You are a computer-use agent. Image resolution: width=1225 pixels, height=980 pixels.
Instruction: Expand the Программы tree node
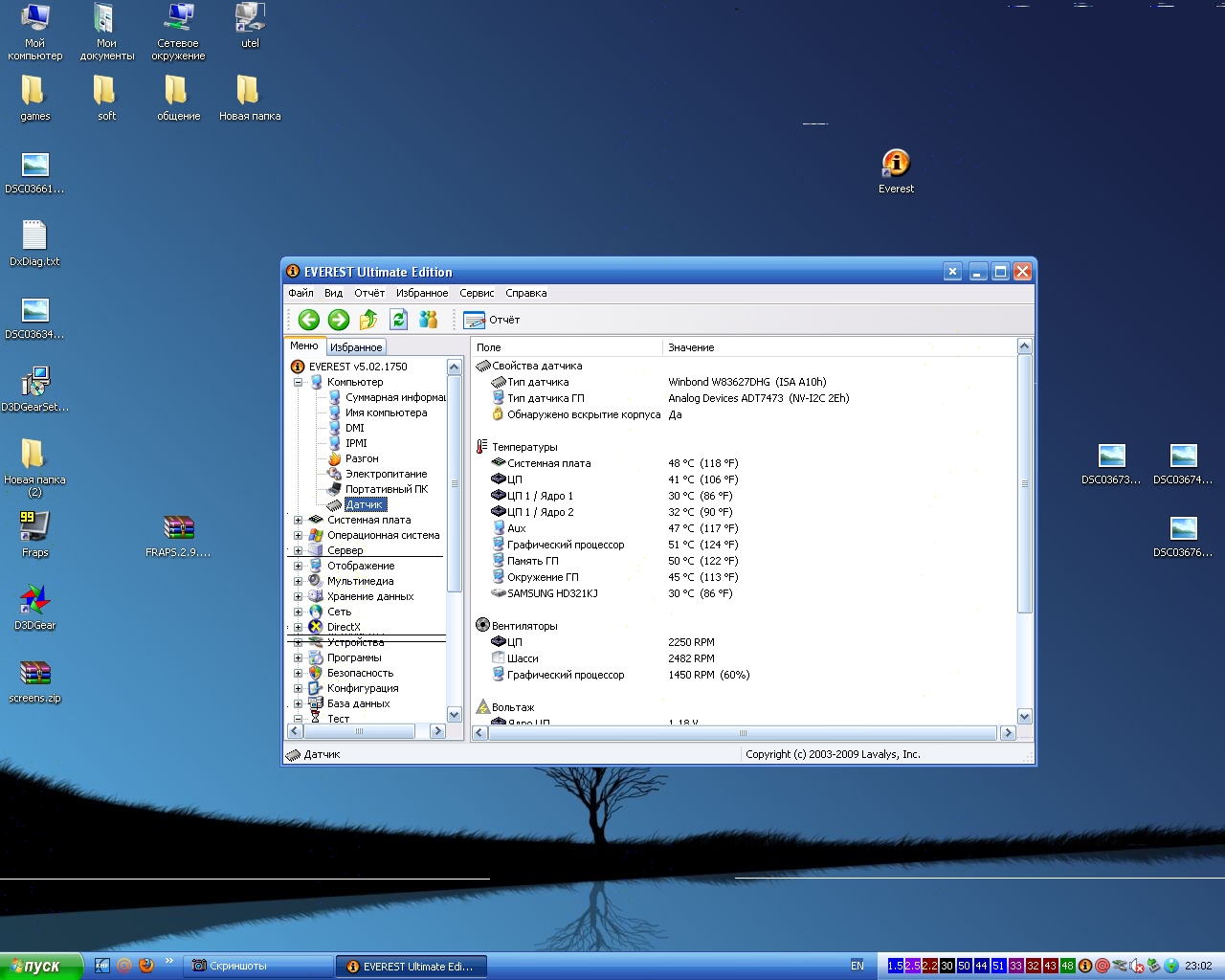point(298,658)
